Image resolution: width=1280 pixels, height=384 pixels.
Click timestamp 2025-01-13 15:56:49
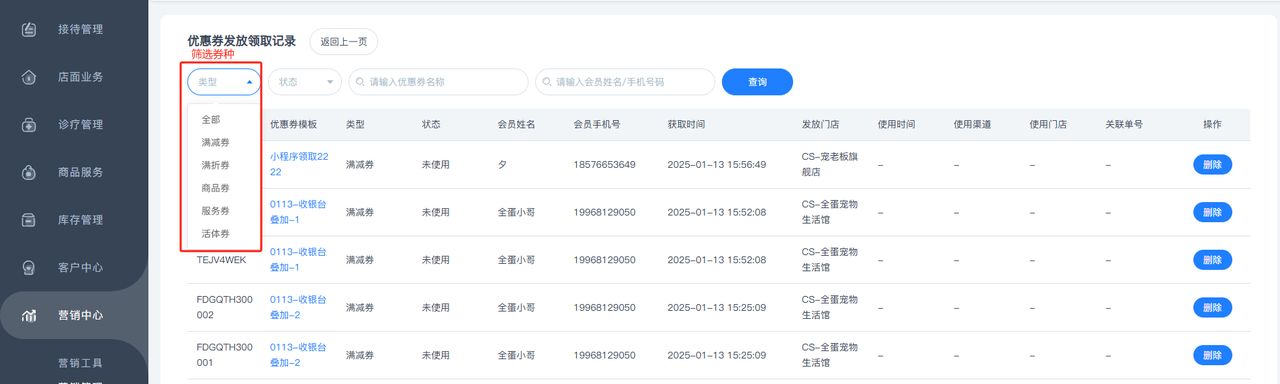[716, 164]
